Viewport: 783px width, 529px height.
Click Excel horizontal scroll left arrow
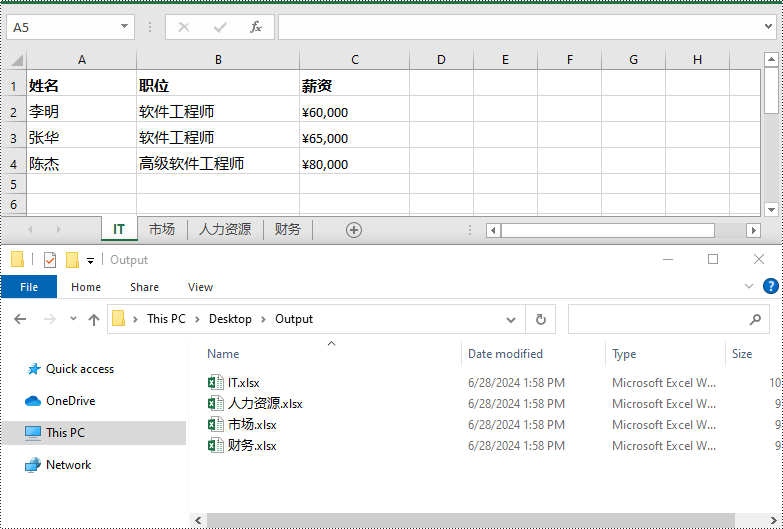click(x=493, y=230)
